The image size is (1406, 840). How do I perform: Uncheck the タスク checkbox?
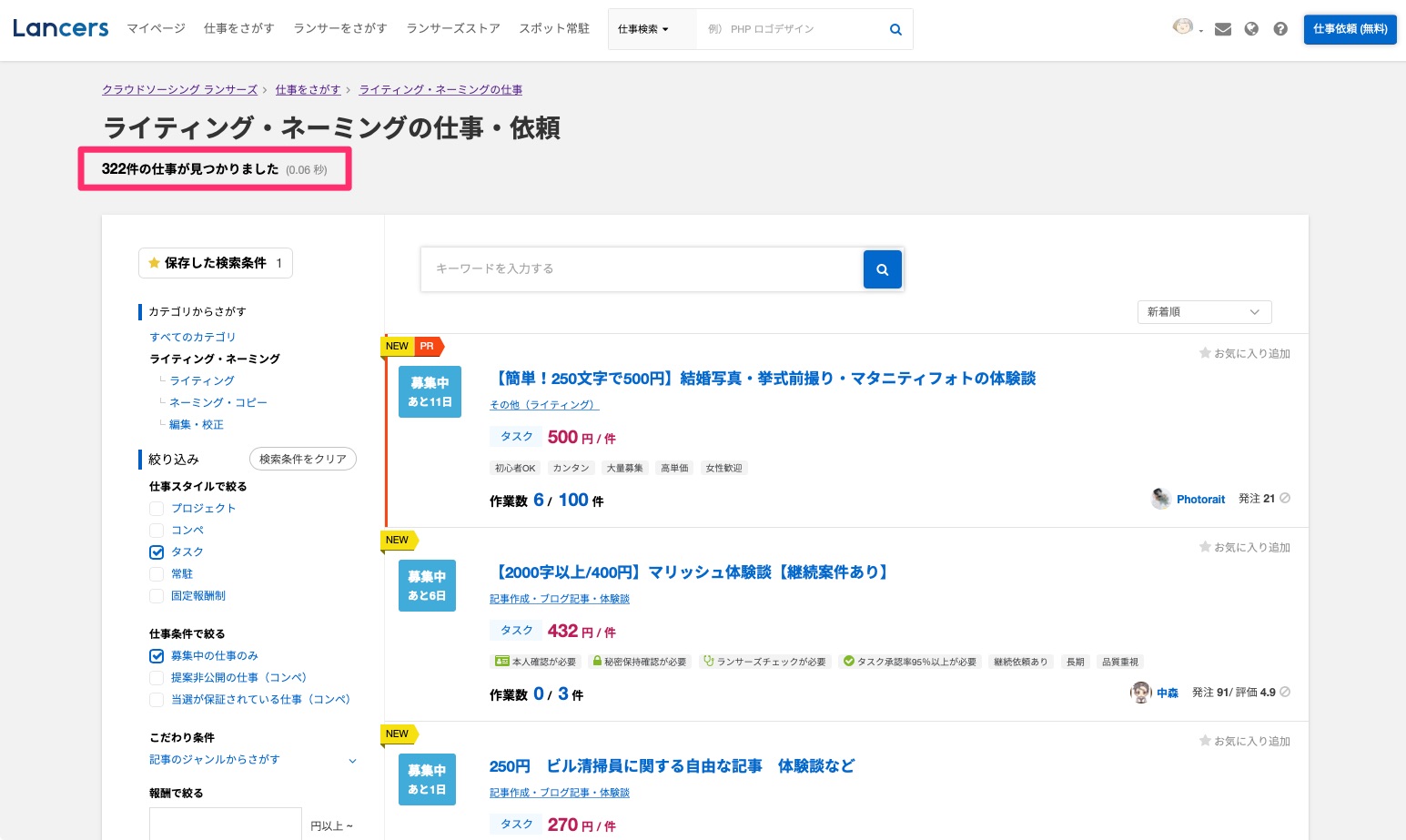click(x=157, y=552)
